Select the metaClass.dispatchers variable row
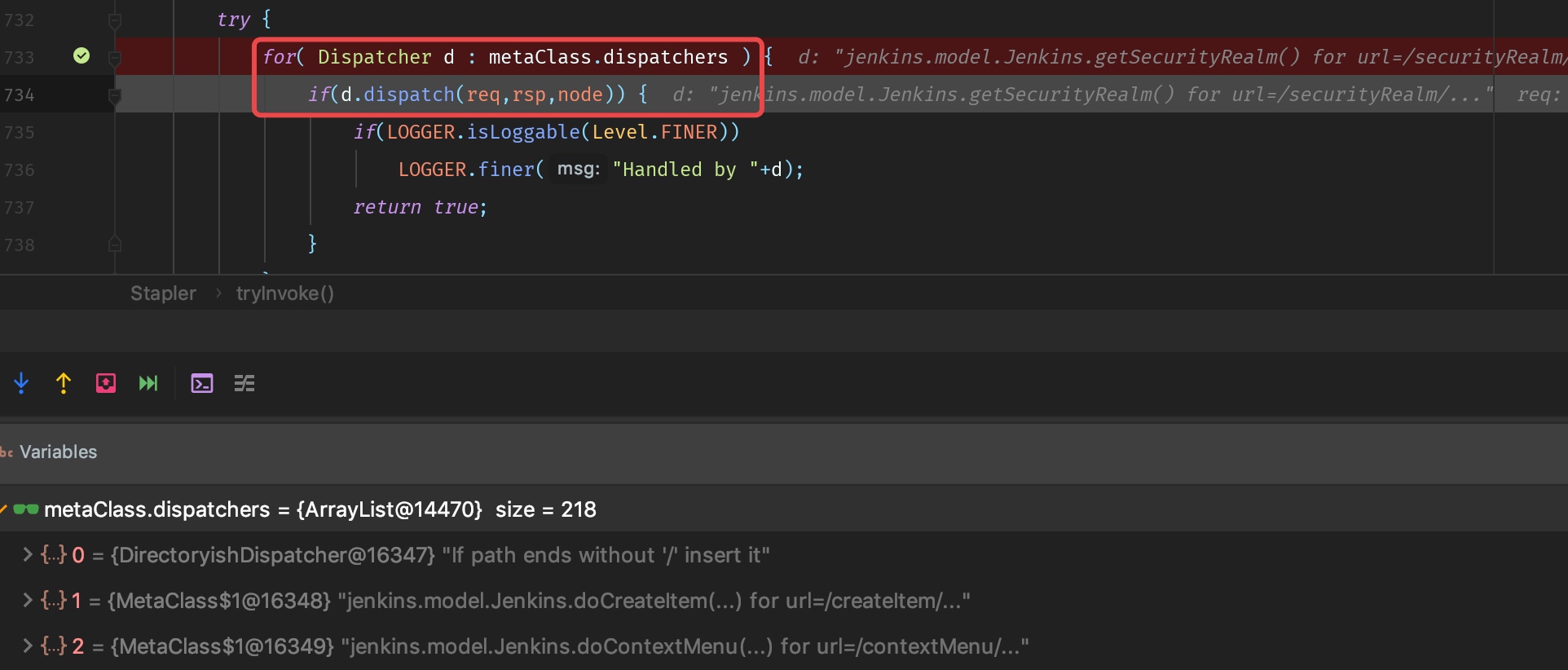This screenshot has width=1568, height=670. tap(784, 509)
